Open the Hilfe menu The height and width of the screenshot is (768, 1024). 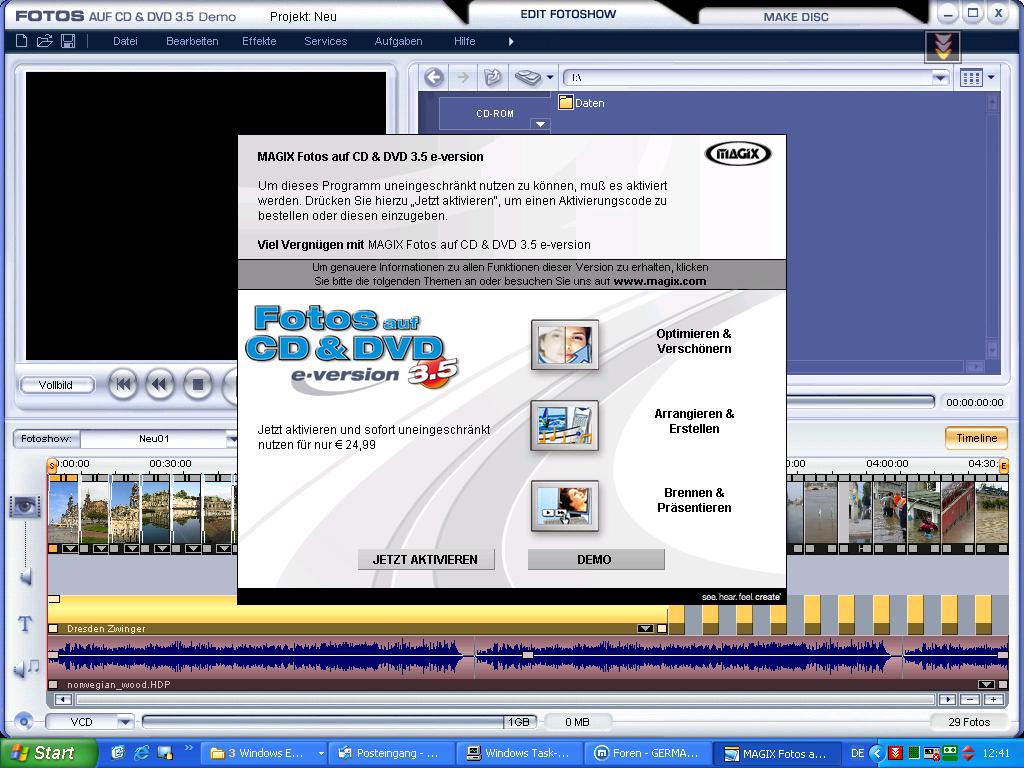pyautogui.click(x=464, y=41)
